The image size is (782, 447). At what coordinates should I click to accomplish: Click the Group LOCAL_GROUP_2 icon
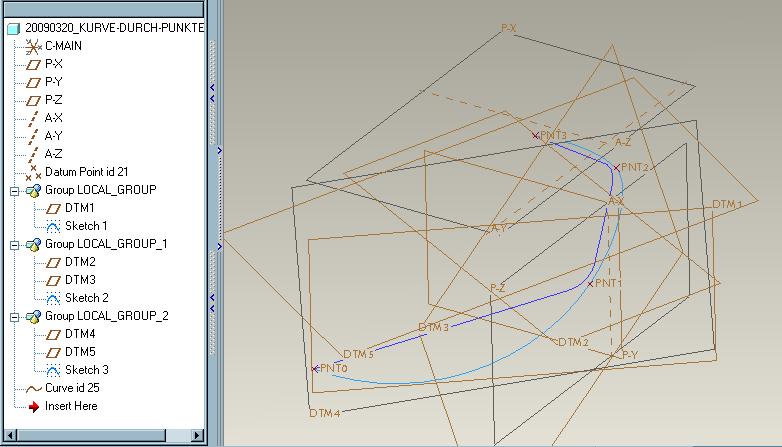33,316
